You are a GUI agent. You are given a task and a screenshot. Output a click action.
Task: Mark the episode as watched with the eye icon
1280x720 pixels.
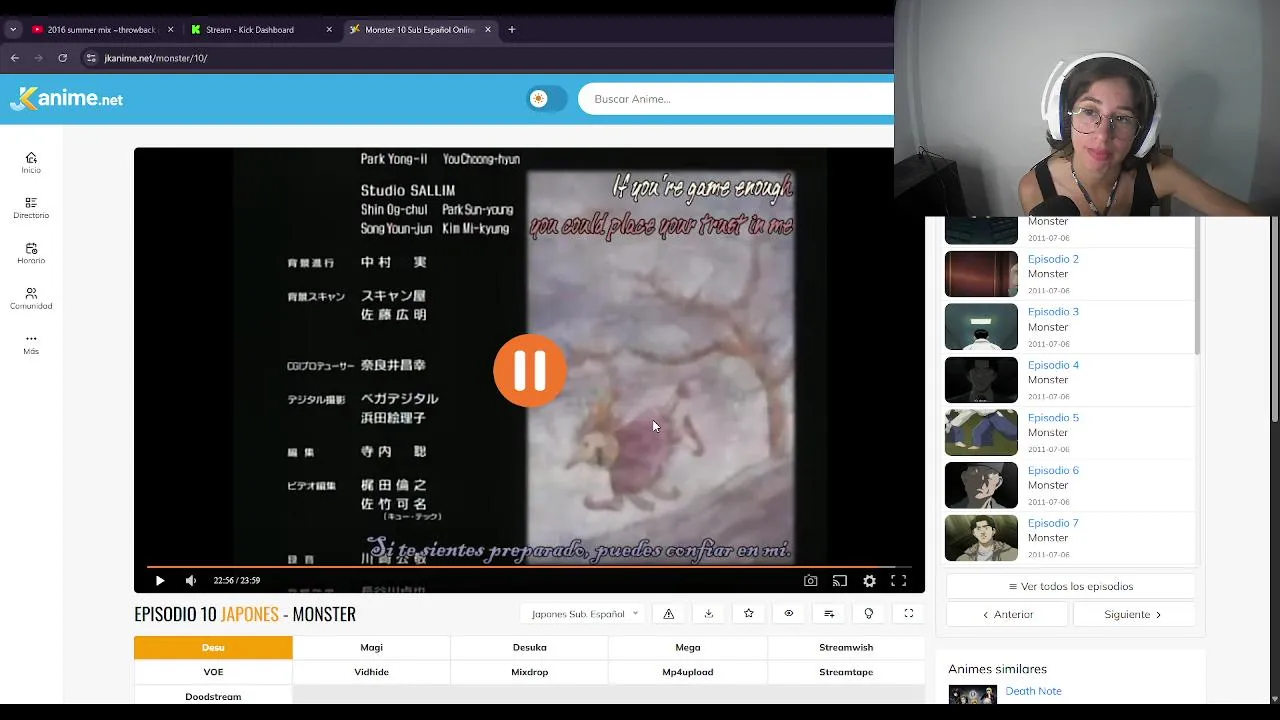coord(789,614)
